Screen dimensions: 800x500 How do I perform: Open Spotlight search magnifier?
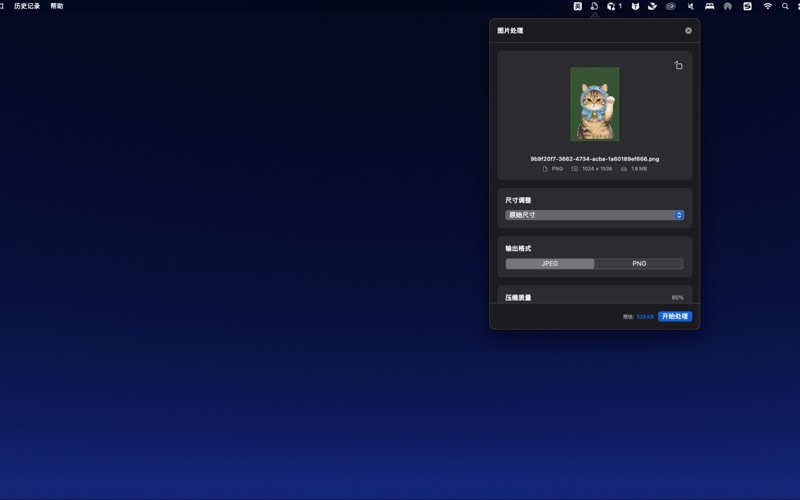tap(785, 6)
